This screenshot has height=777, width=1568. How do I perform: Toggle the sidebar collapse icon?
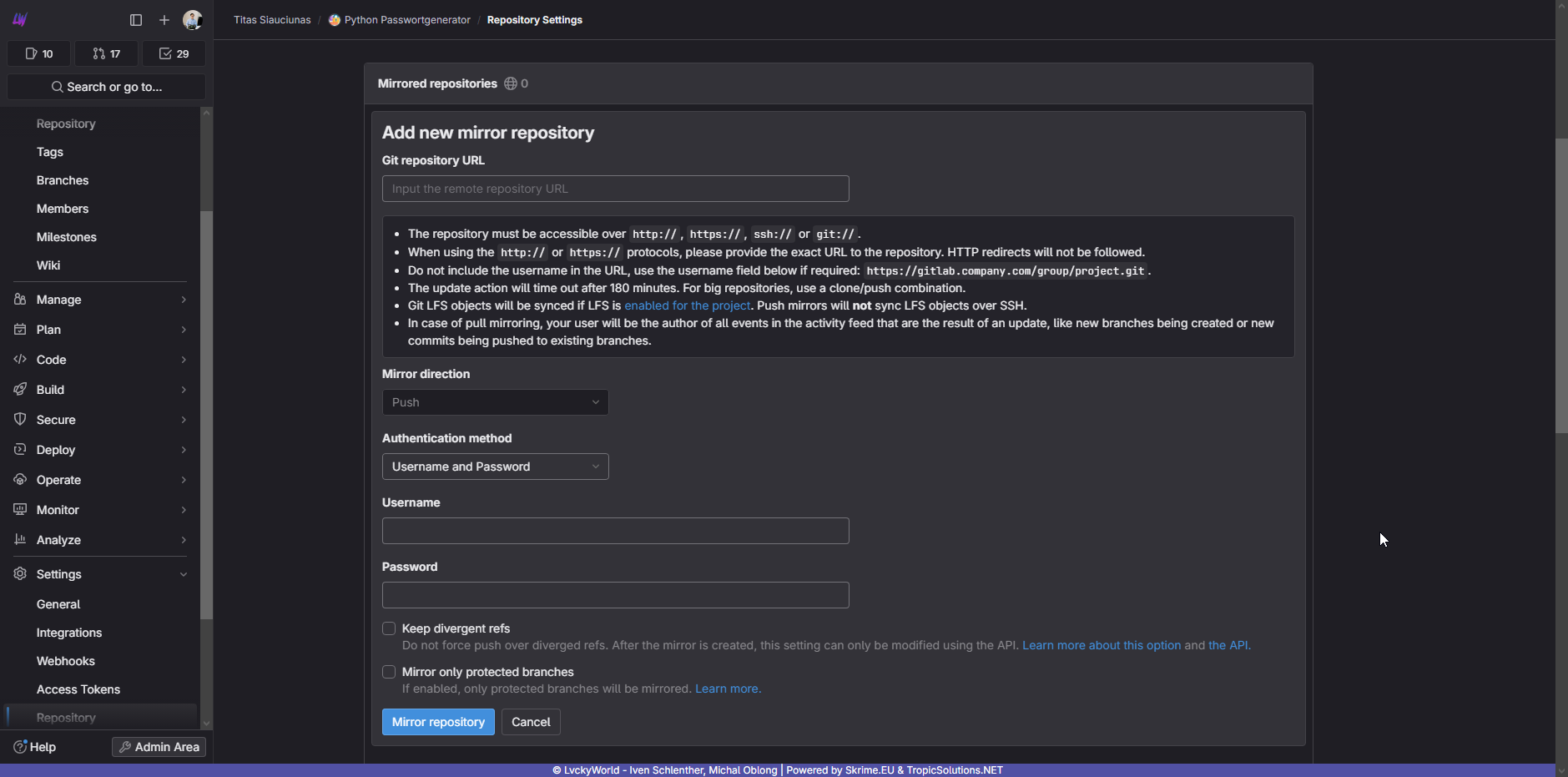(x=136, y=20)
